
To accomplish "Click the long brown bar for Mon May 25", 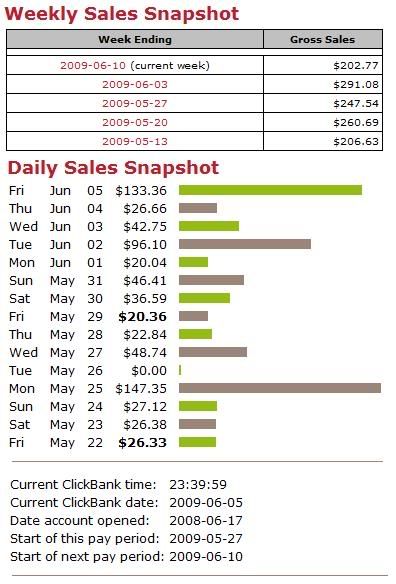I will click(x=280, y=388).
